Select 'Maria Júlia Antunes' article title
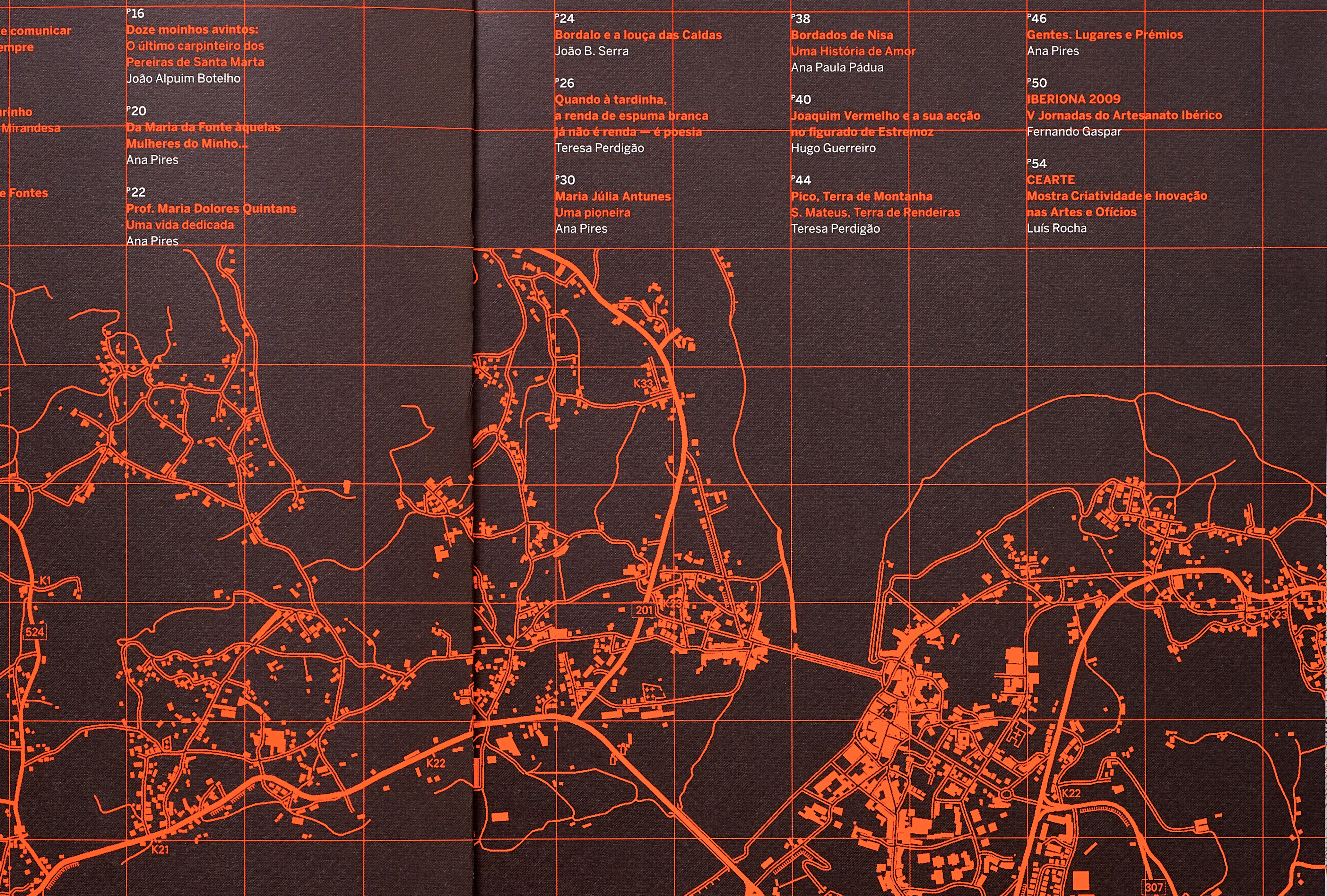The height and width of the screenshot is (896, 1327). pyautogui.click(x=613, y=196)
